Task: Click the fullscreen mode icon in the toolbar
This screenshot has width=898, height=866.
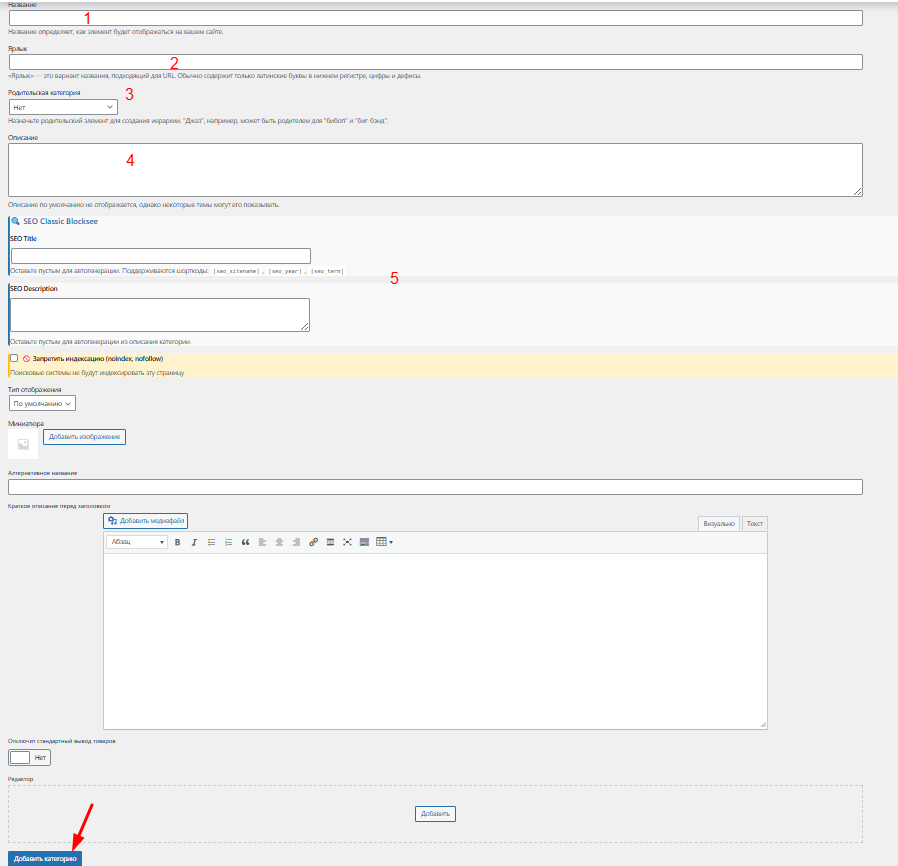Action: tap(347, 542)
